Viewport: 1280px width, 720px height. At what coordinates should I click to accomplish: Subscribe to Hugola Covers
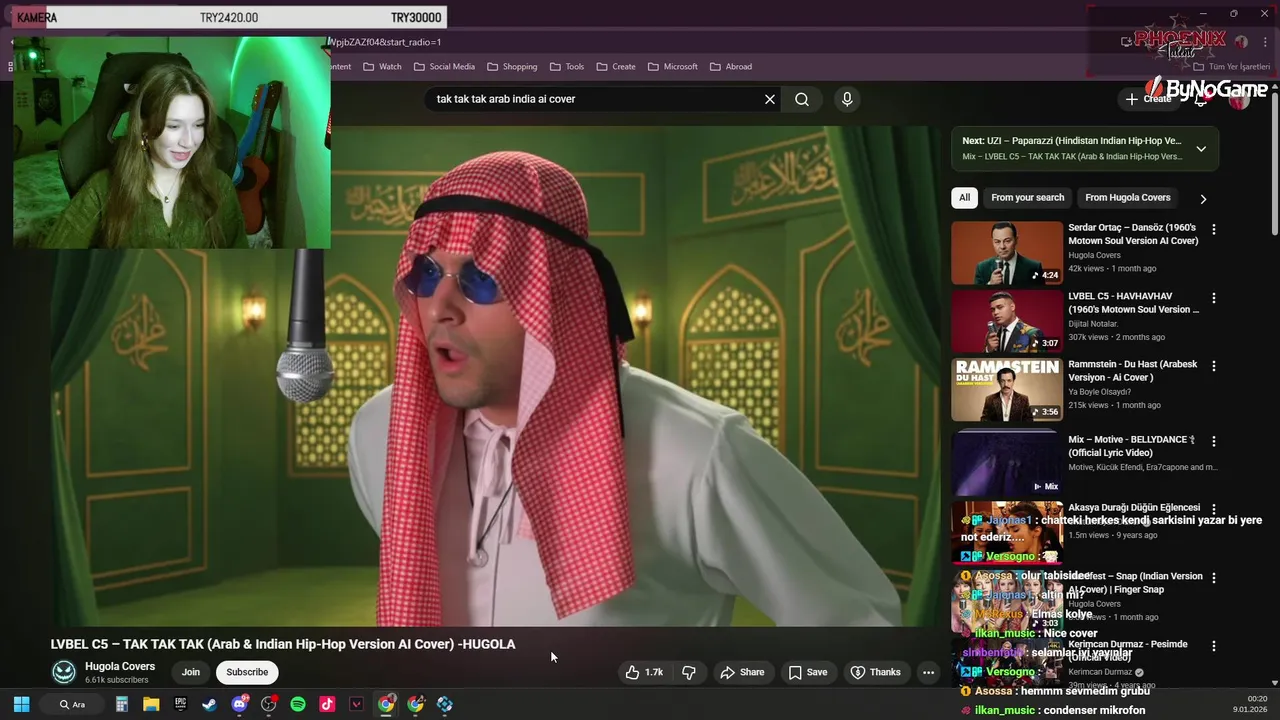click(x=247, y=672)
